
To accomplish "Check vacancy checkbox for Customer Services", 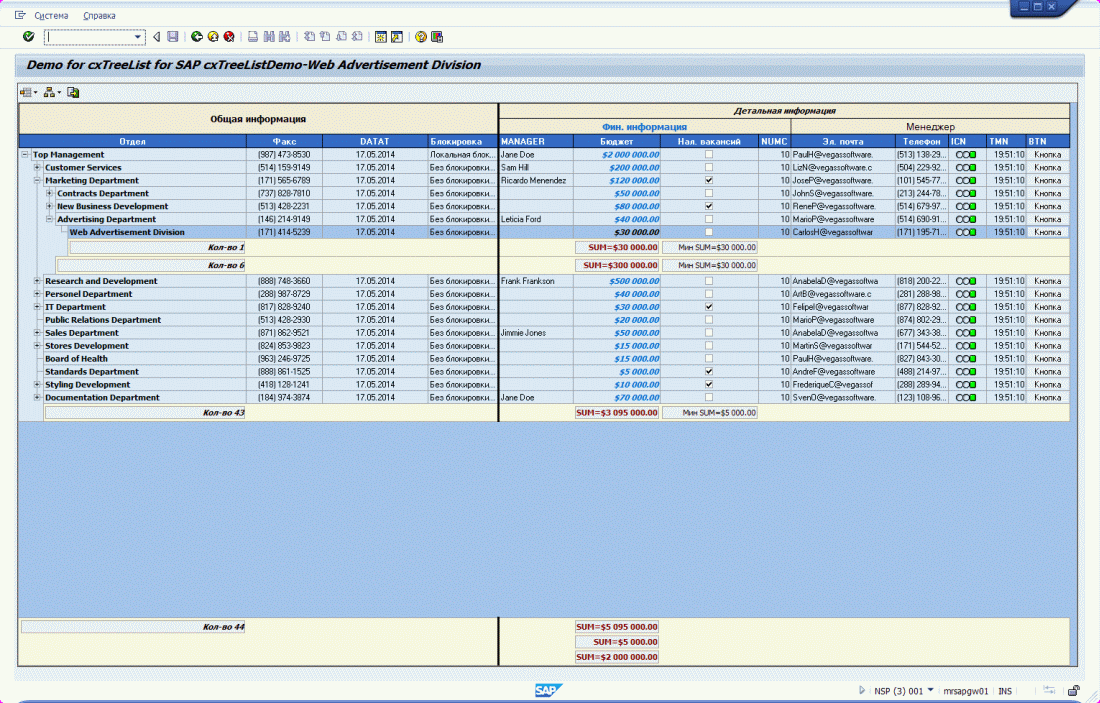I will tap(709, 168).
